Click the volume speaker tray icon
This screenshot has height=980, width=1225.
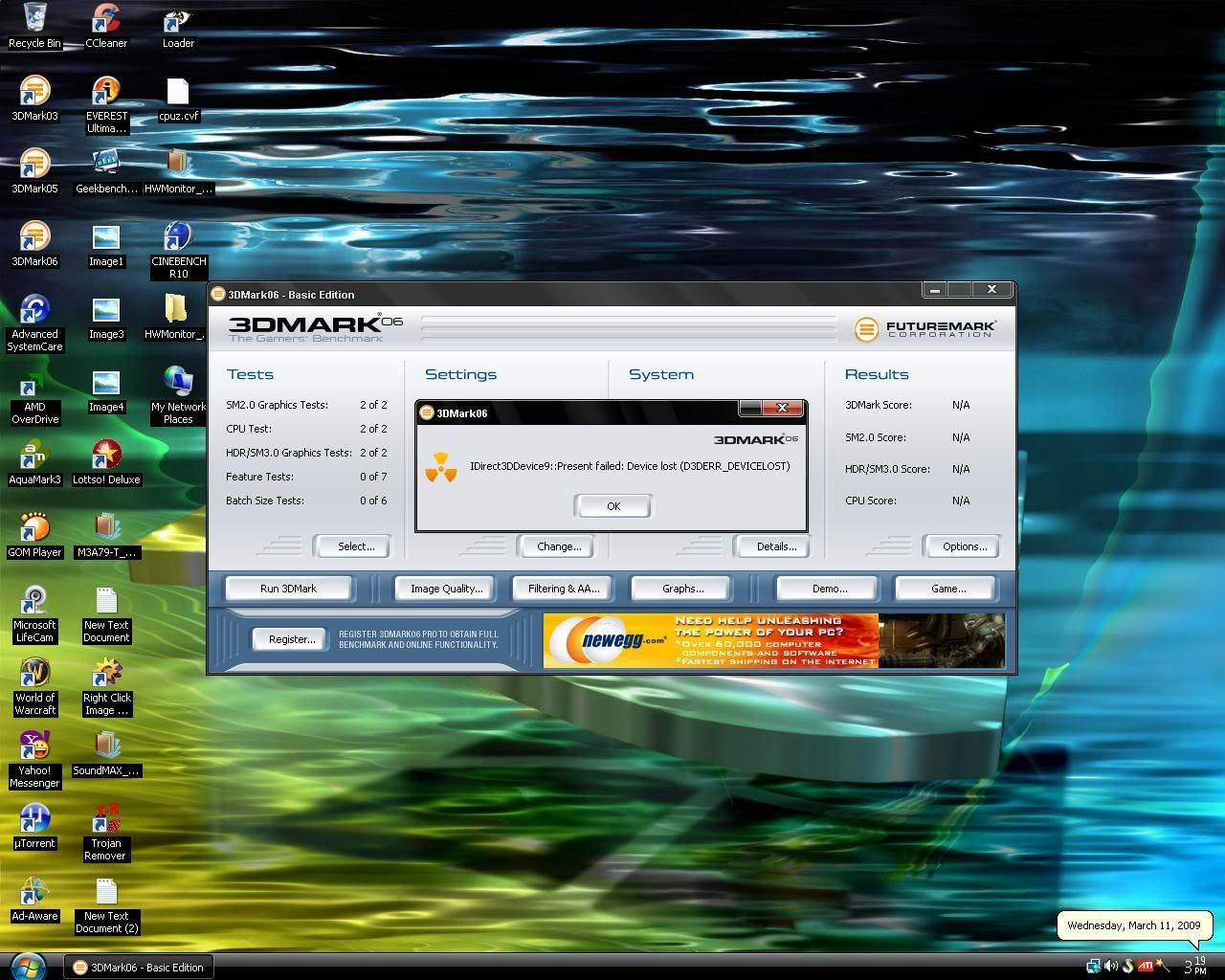tap(1111, 967)
